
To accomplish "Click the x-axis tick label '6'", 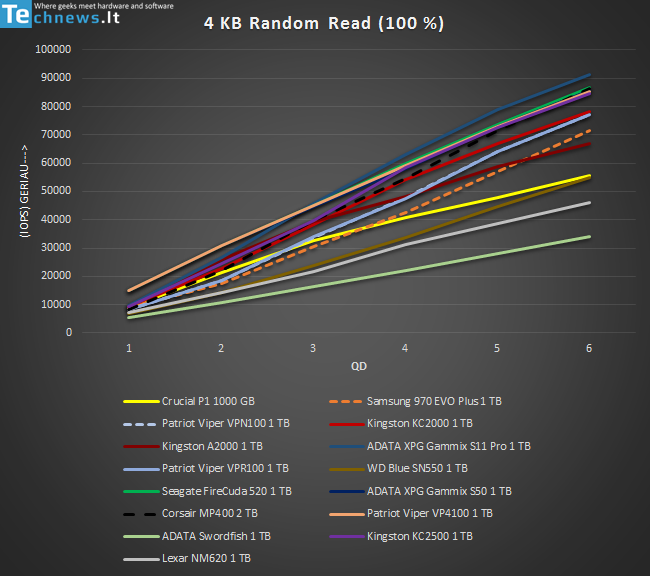I will 589,348.
